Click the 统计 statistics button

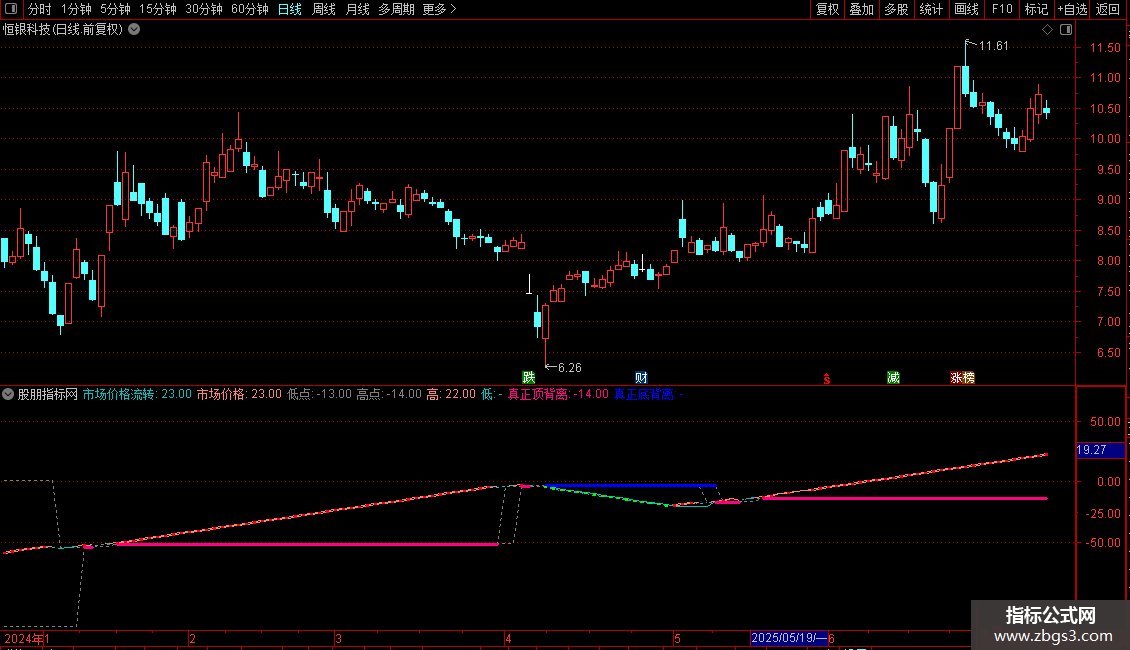tap(930, 9)
